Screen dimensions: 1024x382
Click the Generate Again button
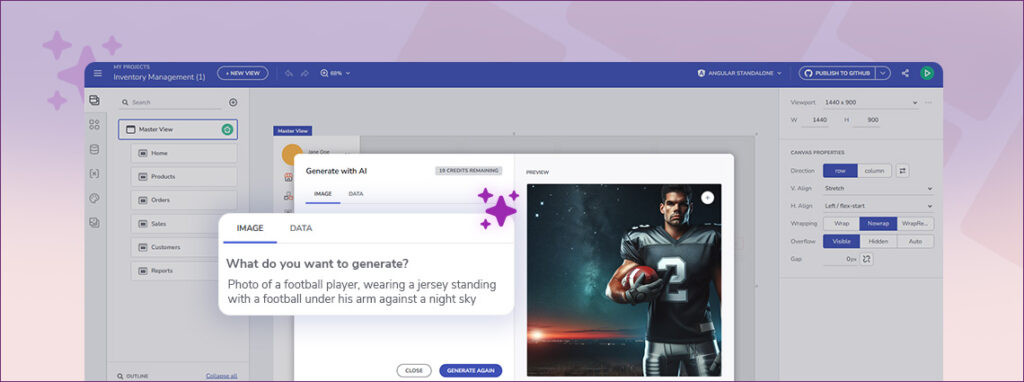[x=470, y=370]
